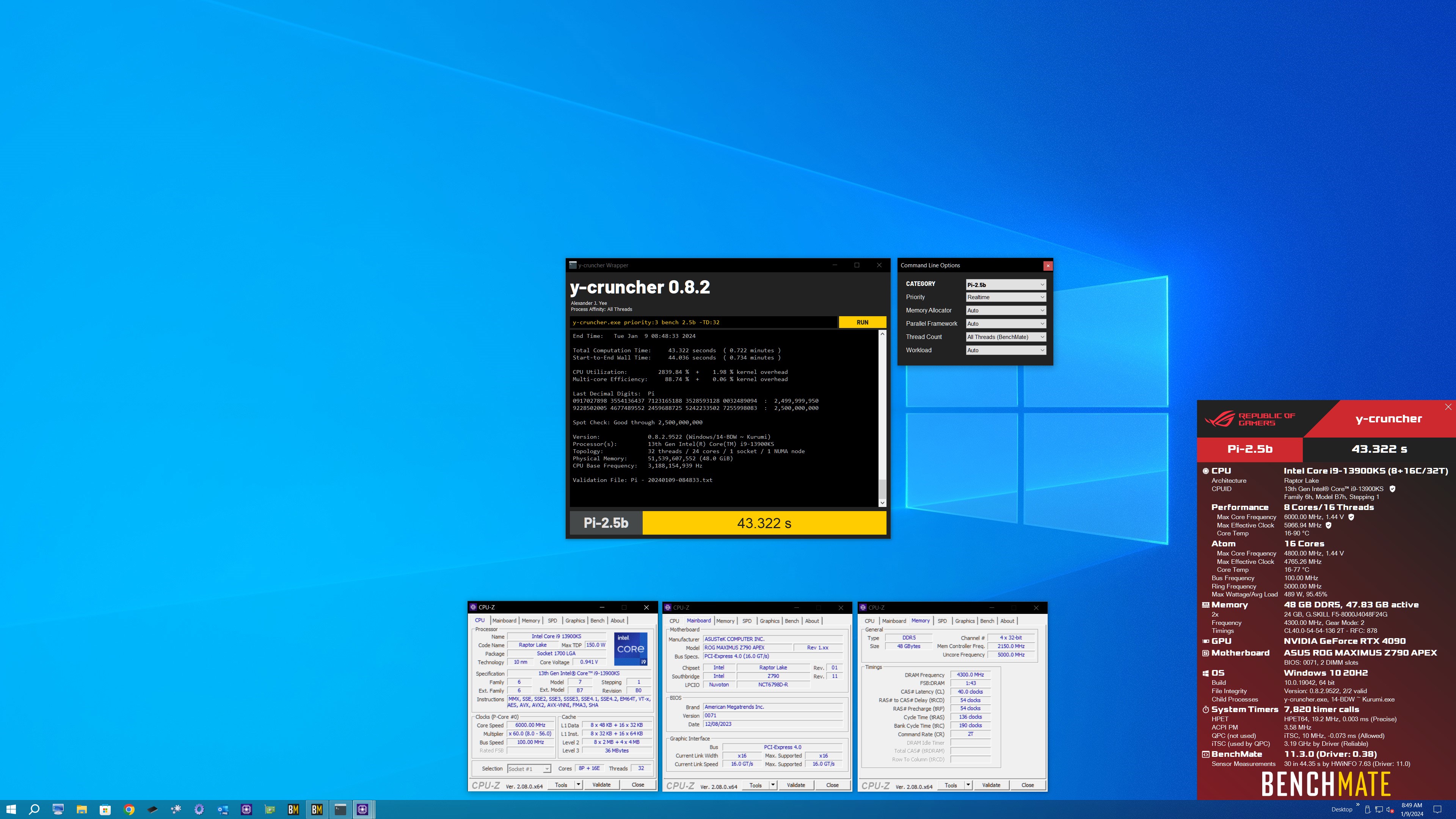Open taskbar Search
The image size is (1456, 819).
coord(34,810)
